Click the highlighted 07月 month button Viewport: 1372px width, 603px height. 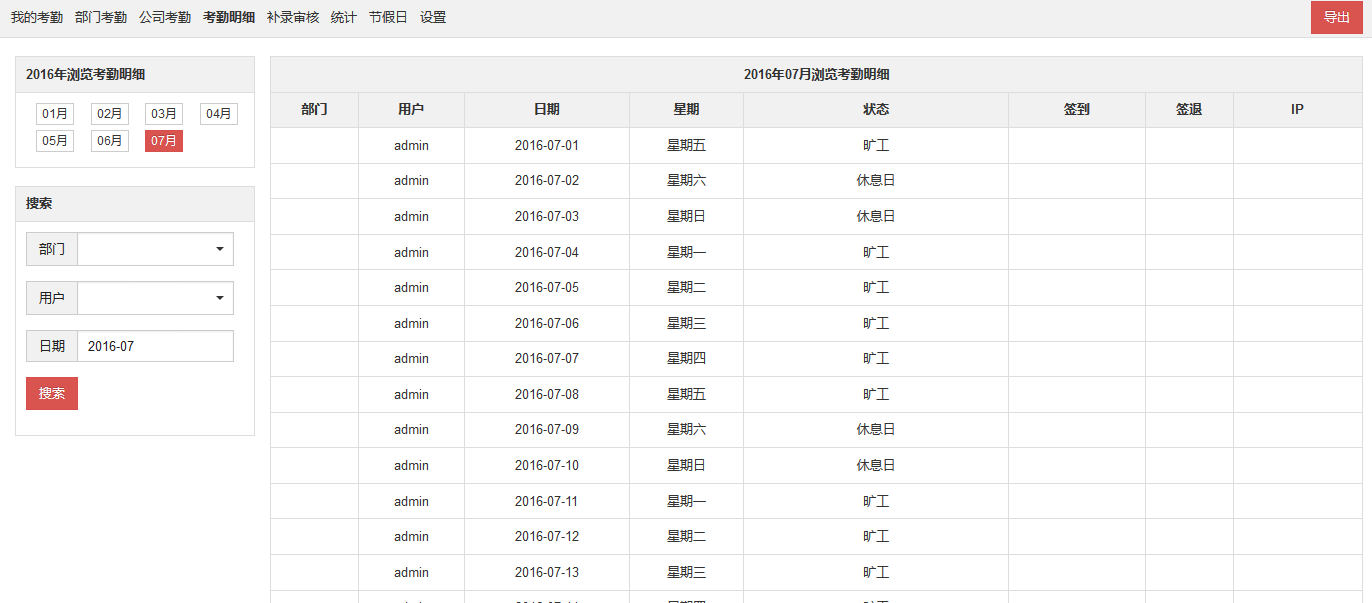pos(164,141)
